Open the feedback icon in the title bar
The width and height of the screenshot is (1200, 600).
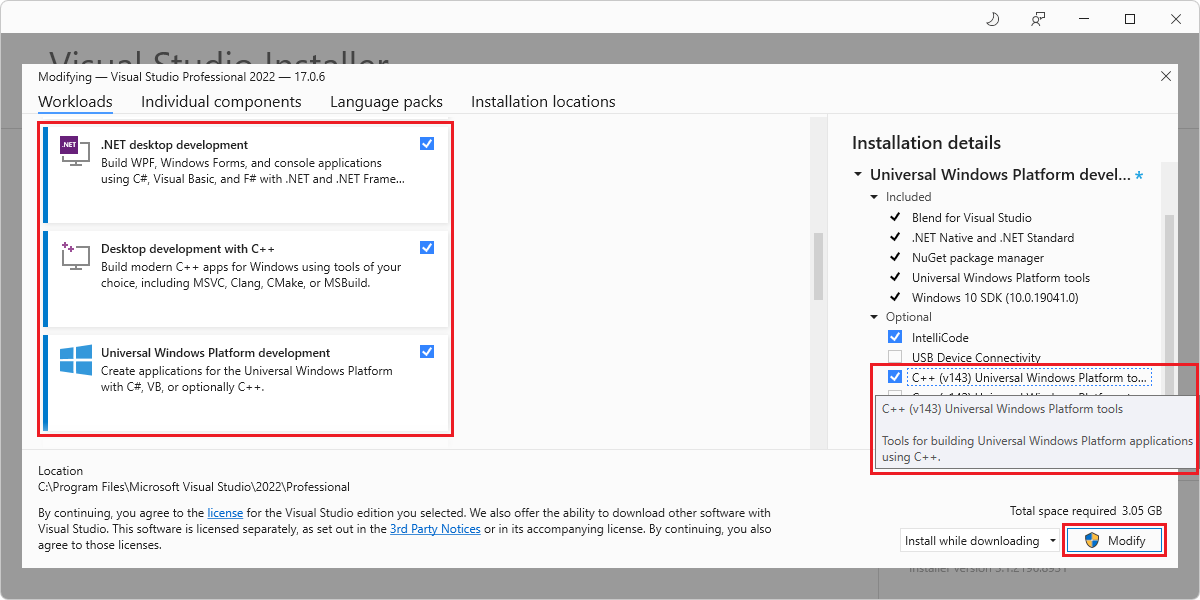coord(1037,19)
